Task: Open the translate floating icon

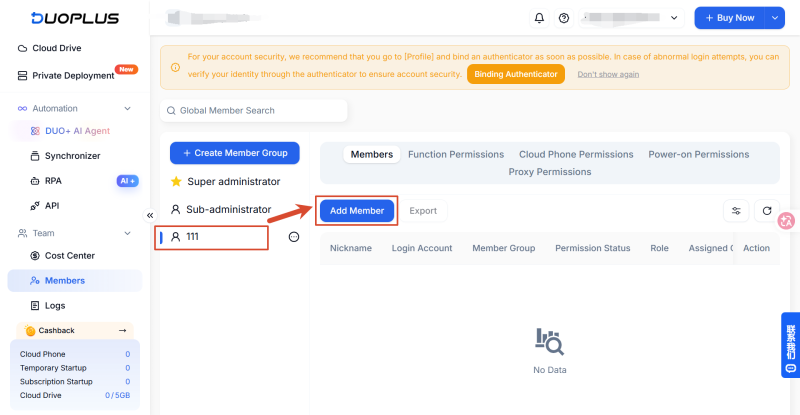Action: point(786,221)
